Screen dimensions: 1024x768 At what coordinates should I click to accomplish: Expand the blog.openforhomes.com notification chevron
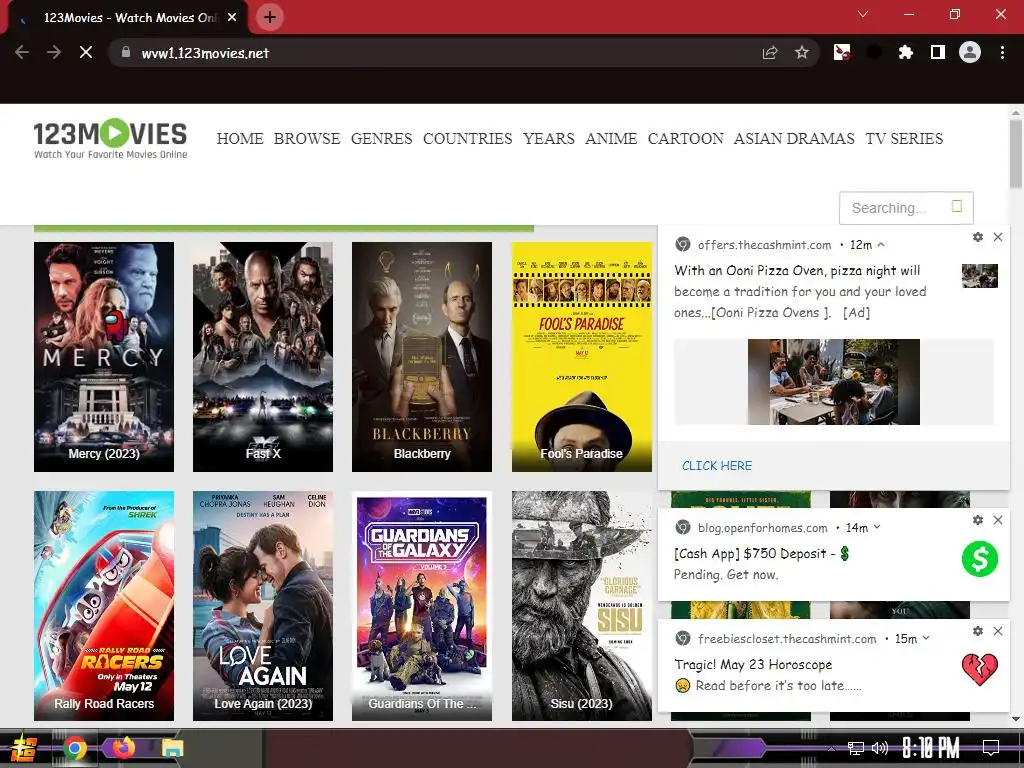point(877,527)
